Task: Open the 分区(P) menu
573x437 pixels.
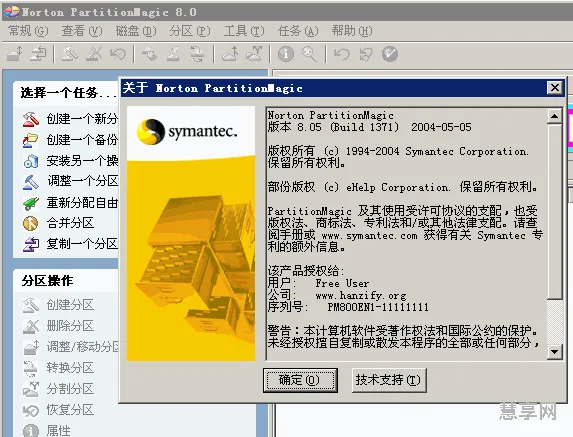Action: point(190,31)
